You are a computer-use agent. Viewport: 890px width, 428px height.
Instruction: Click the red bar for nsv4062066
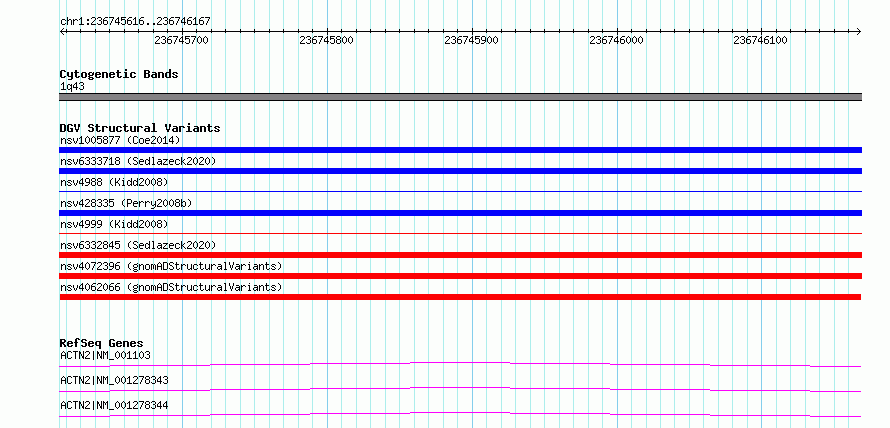coord(460,297)
